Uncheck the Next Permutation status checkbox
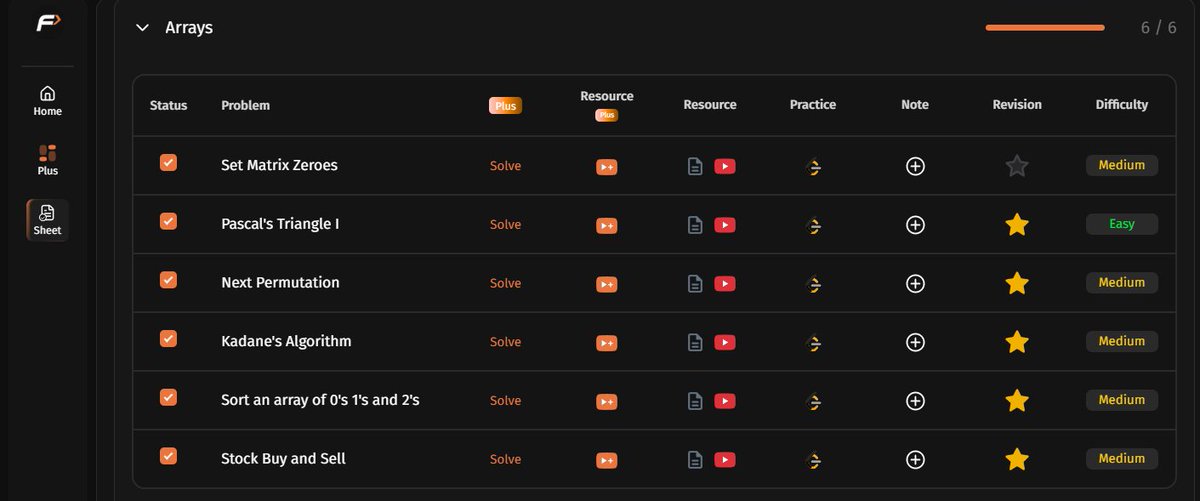The height and width of the screenshot is (501, 1200). pyautogui.click(x=168, y=280)
